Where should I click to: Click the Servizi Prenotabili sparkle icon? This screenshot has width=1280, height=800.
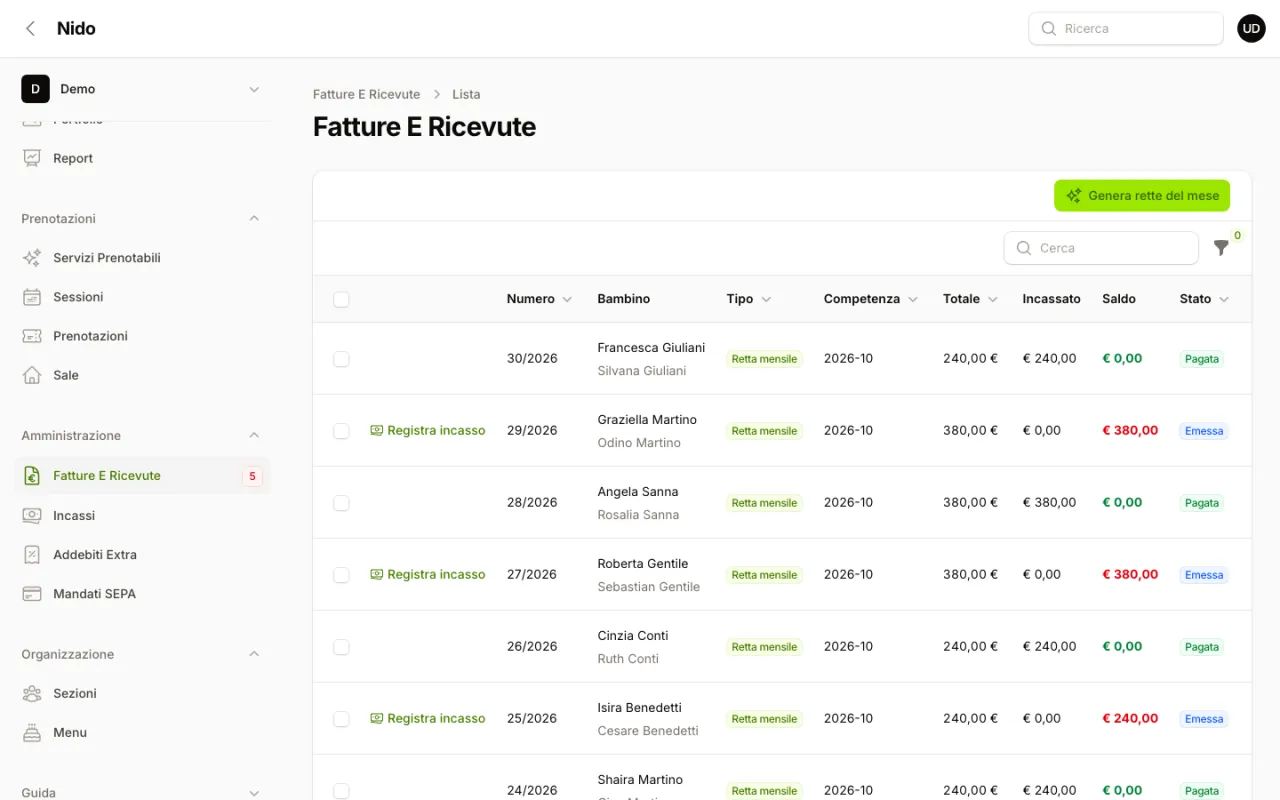point(32,257)
